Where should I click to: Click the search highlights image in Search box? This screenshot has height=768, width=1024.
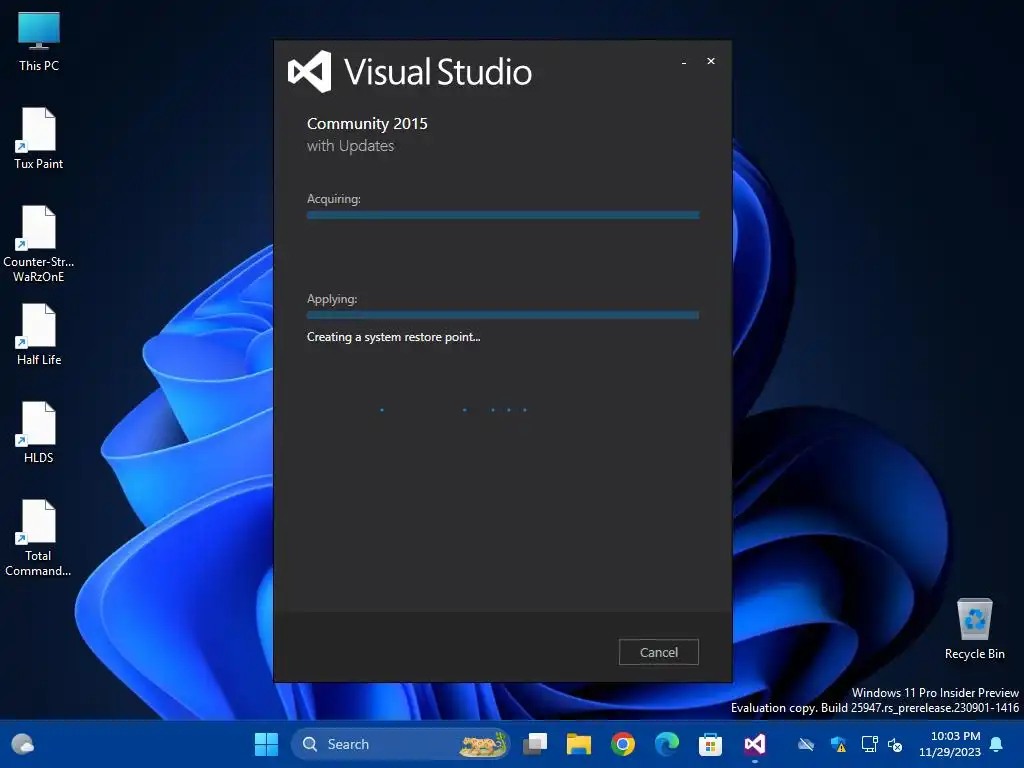pos(483,744)
